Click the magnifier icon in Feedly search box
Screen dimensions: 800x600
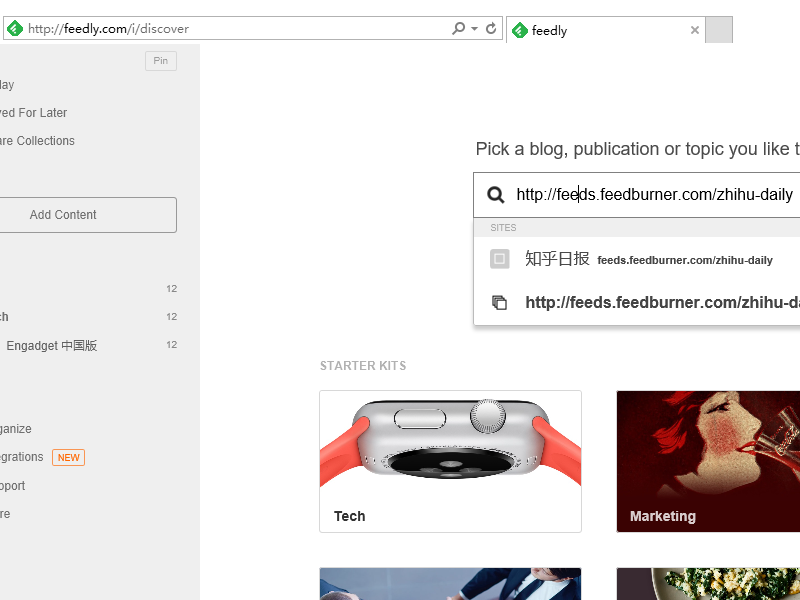(x=495, y=195)
